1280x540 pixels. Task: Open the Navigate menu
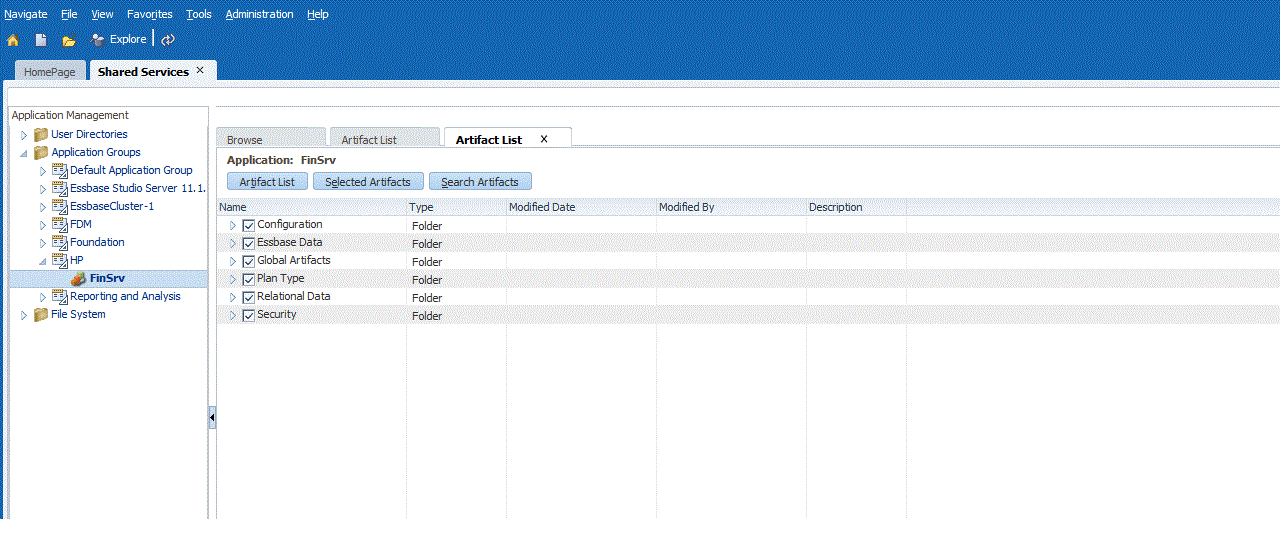point(26,14)
